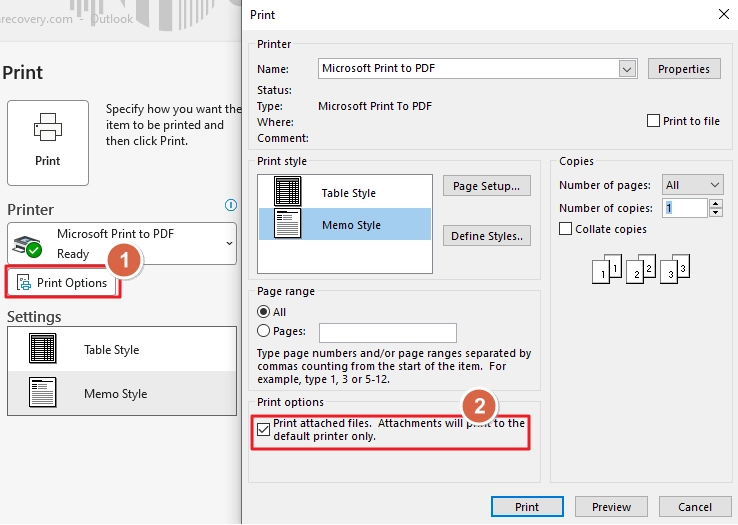Click the Print Options printer icon
Screen dimensions: 738x525
point(24,283)
